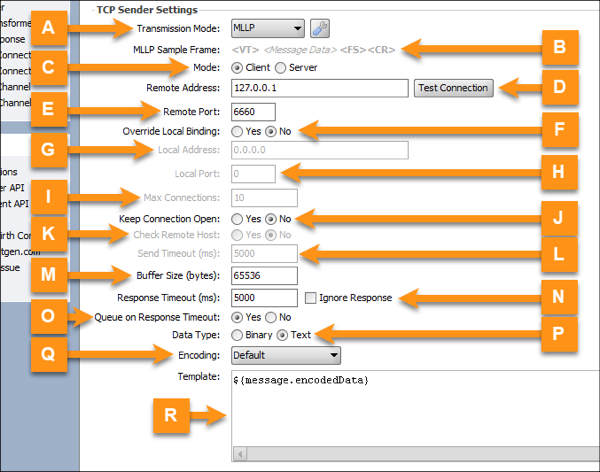
Task: Select Text as the Data Type
Action: click(285, 335)
